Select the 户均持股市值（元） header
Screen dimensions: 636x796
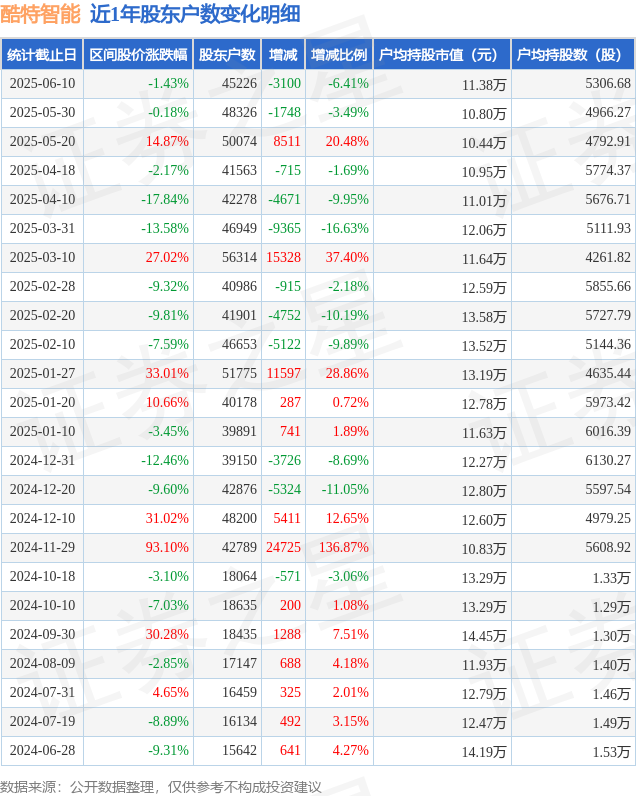coord(442,54)
